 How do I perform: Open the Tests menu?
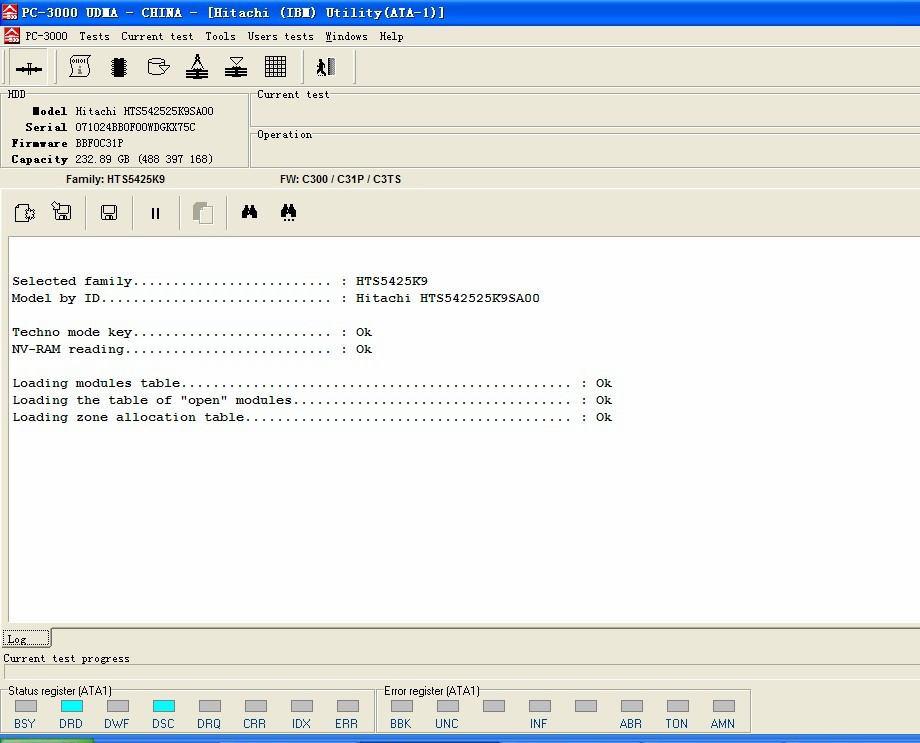coord(94,36)
